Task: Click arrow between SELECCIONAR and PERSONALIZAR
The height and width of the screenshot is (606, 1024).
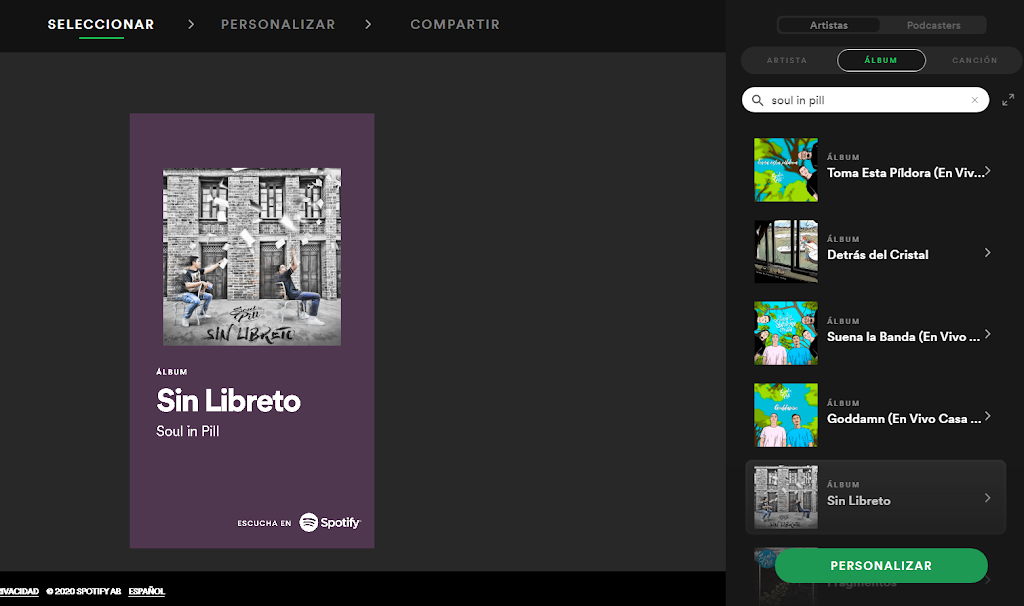Action: point(191,25)
